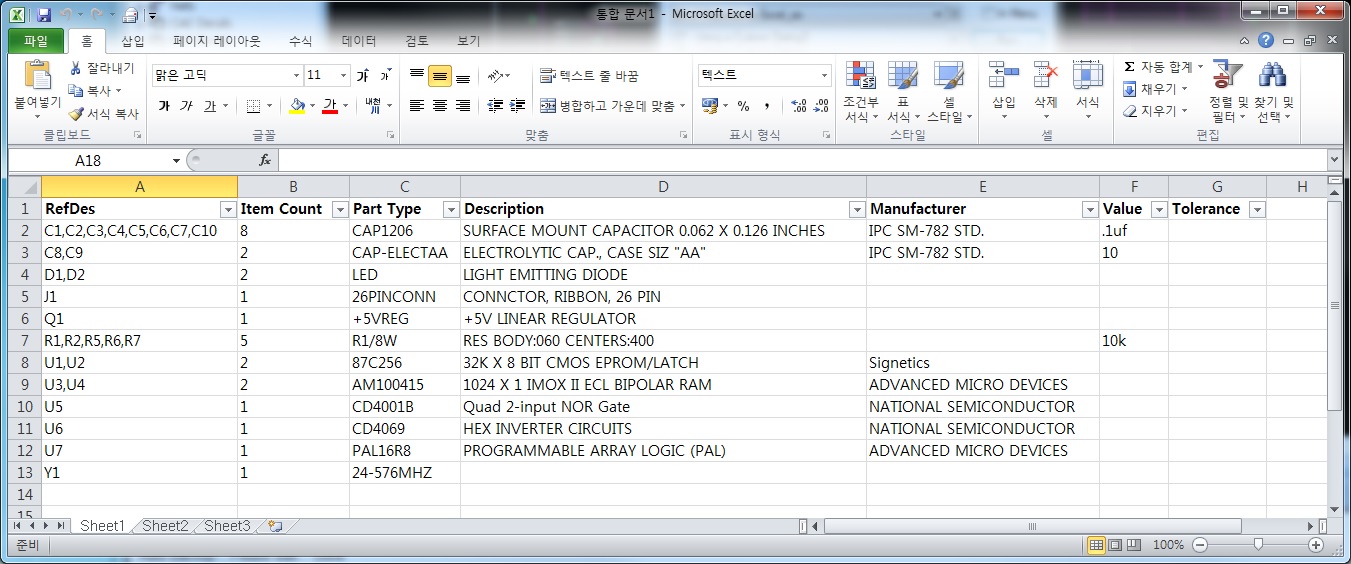The width and height of the screenshot is (1351, 564).
Task: Toggle bold formatting (bold 가)
Action: (164, 106)
